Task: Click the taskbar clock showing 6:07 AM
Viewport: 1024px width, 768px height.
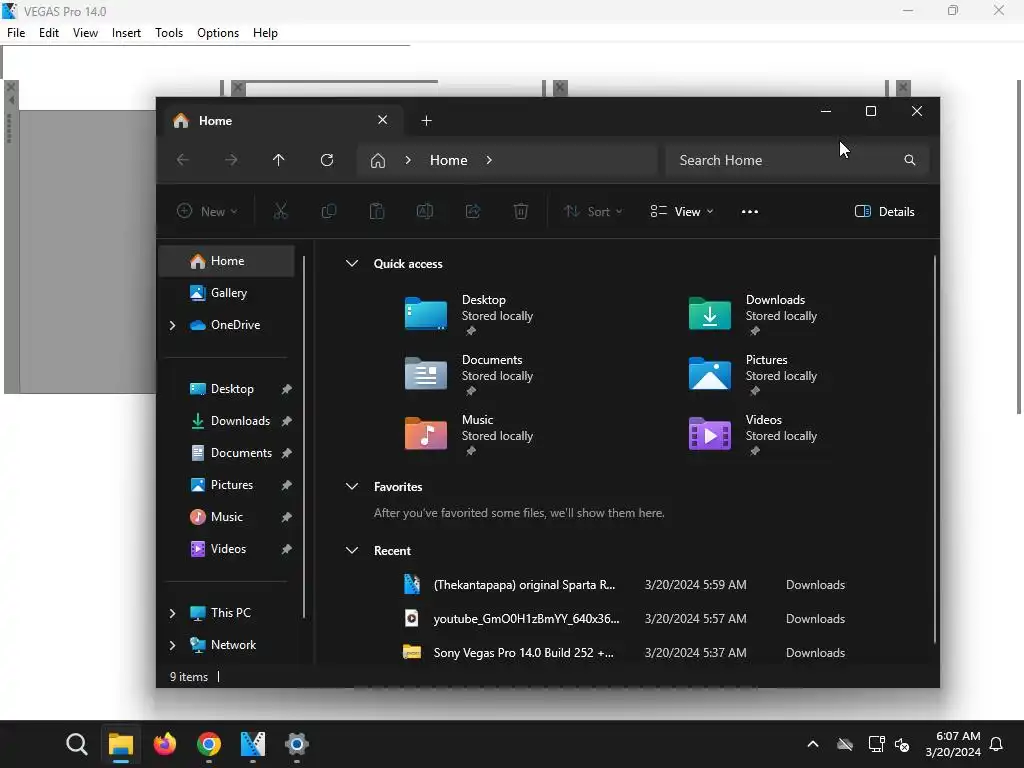Action: [953, 744]
